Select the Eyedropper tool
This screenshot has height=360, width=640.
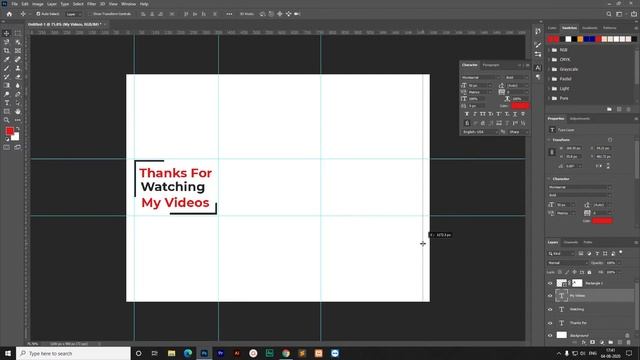[x=7, y=60]
